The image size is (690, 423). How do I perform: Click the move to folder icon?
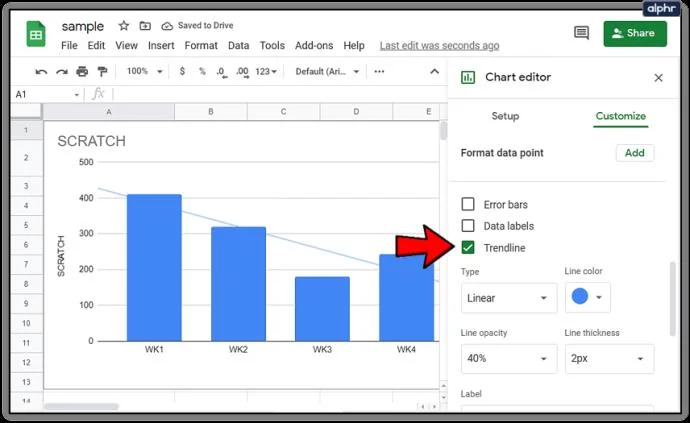(145, 26)
